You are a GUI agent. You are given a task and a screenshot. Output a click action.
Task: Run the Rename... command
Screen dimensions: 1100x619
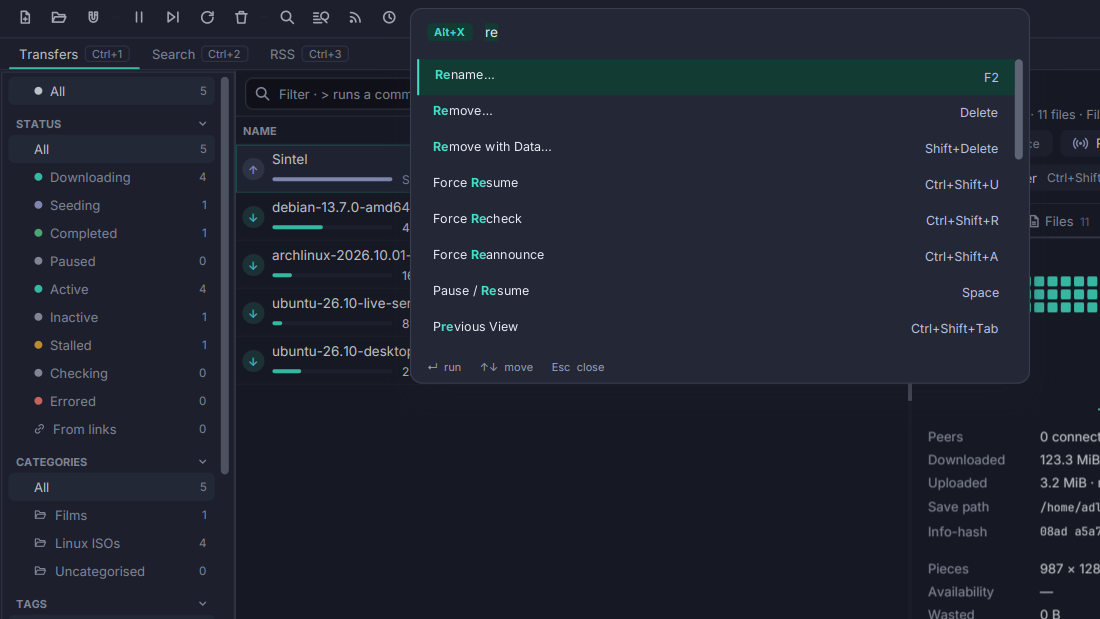pos(716,76)
